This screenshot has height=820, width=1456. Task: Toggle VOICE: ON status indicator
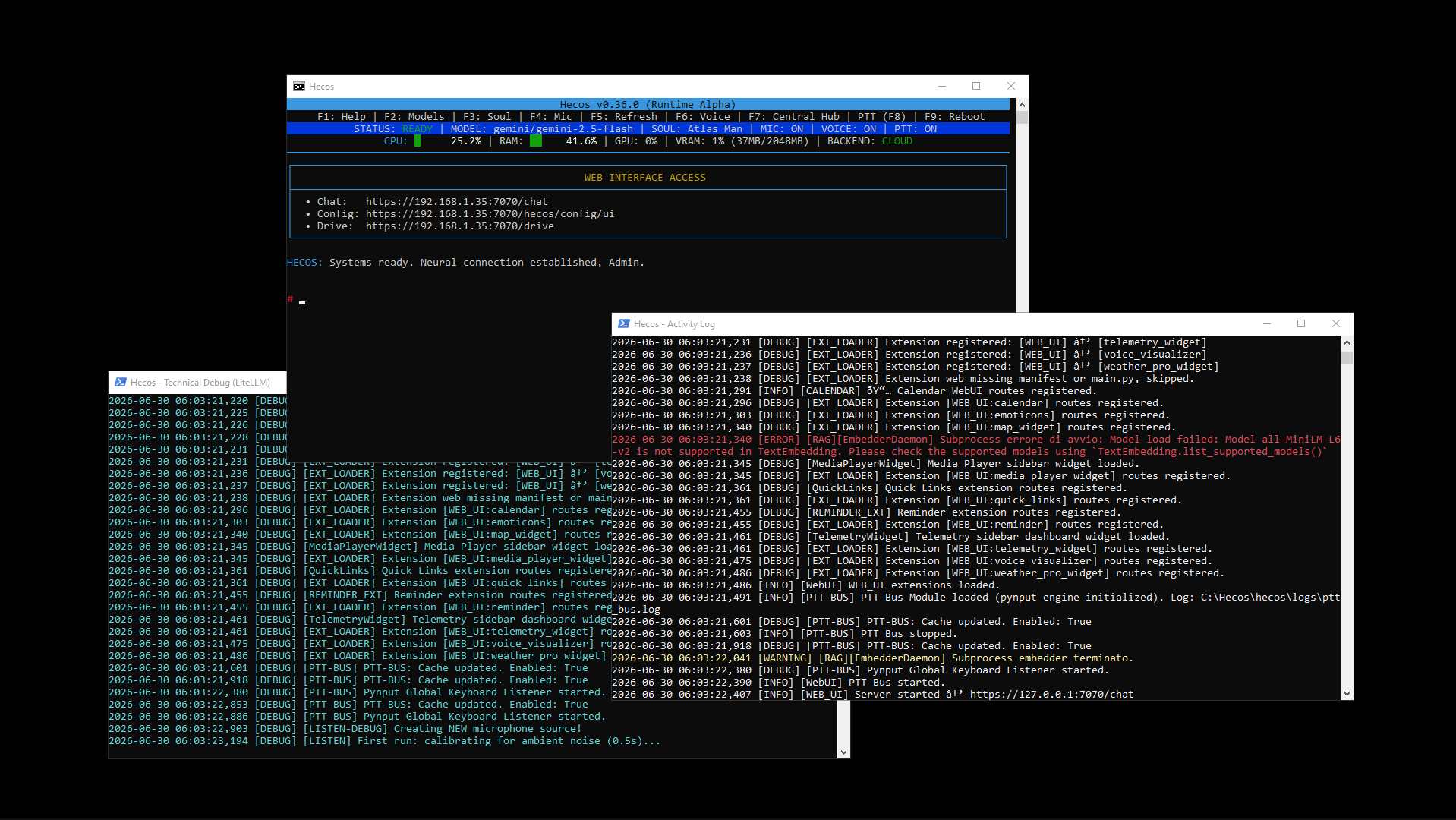[849, 129]
